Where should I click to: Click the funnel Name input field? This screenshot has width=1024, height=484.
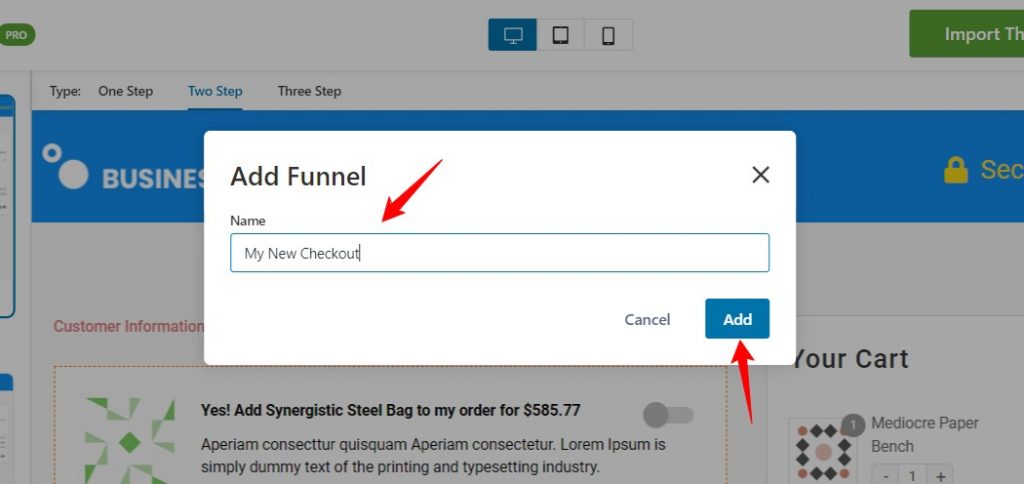click(x=500, y=253)
